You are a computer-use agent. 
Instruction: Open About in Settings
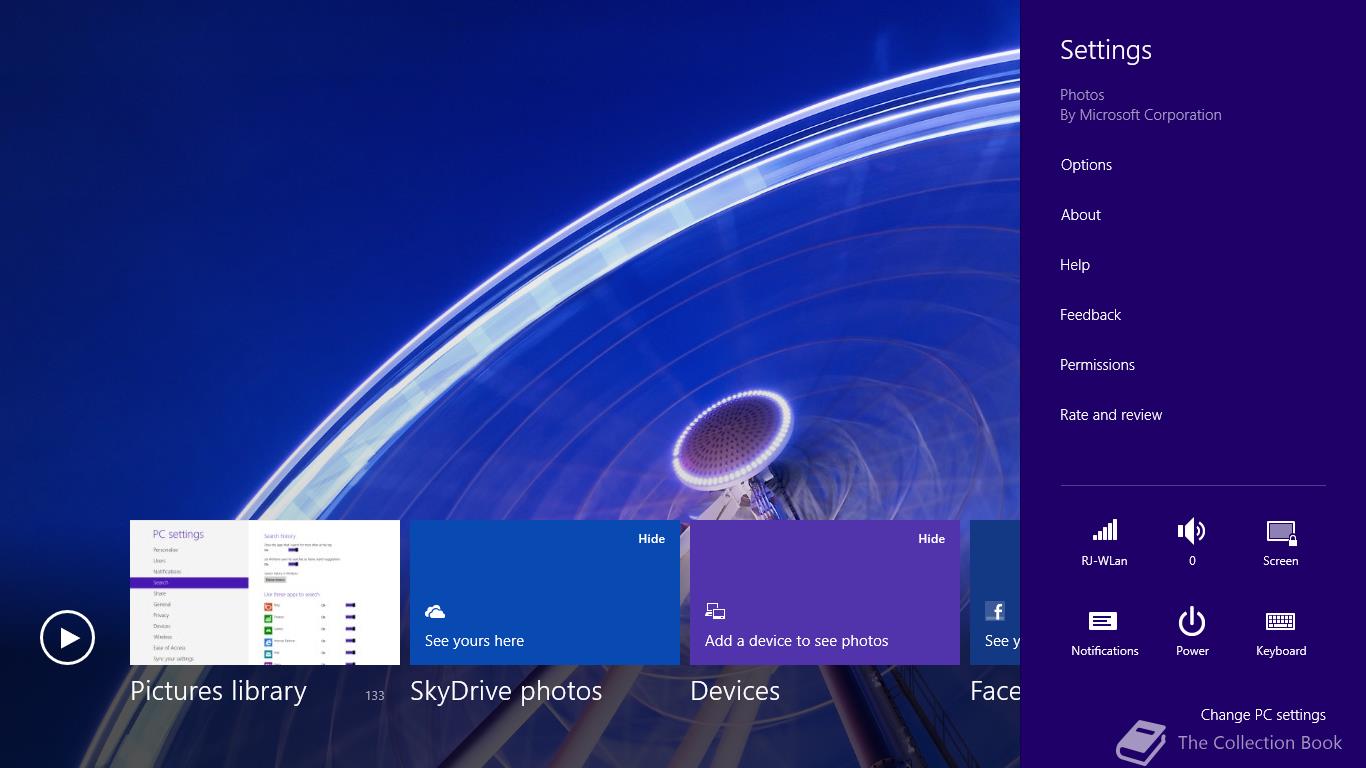(1081, 215)
